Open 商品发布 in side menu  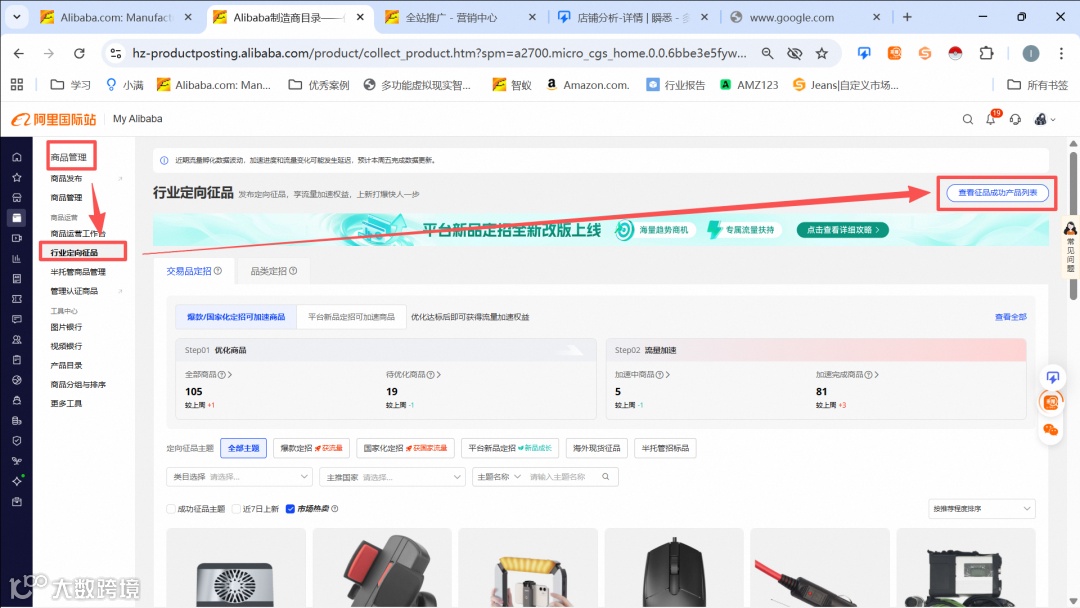(66, 178)
